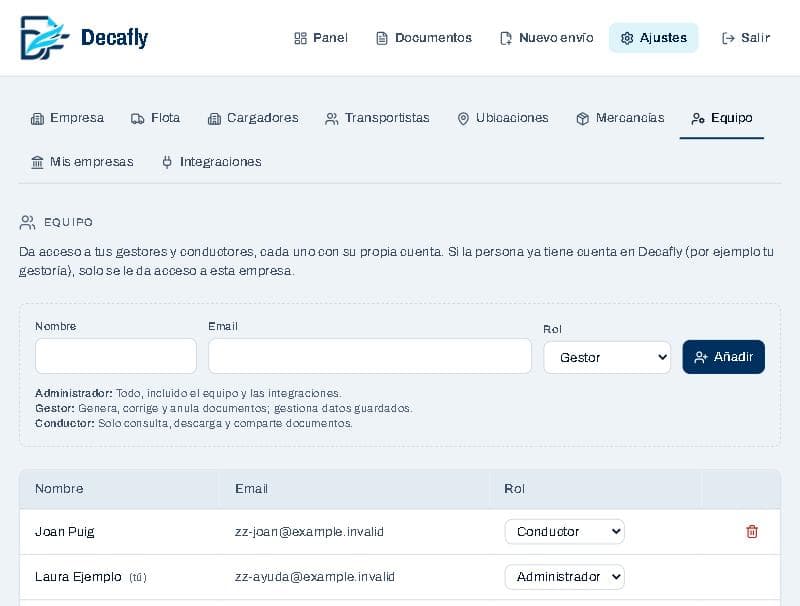Click the Integraciones plug icon

(167, 162)
